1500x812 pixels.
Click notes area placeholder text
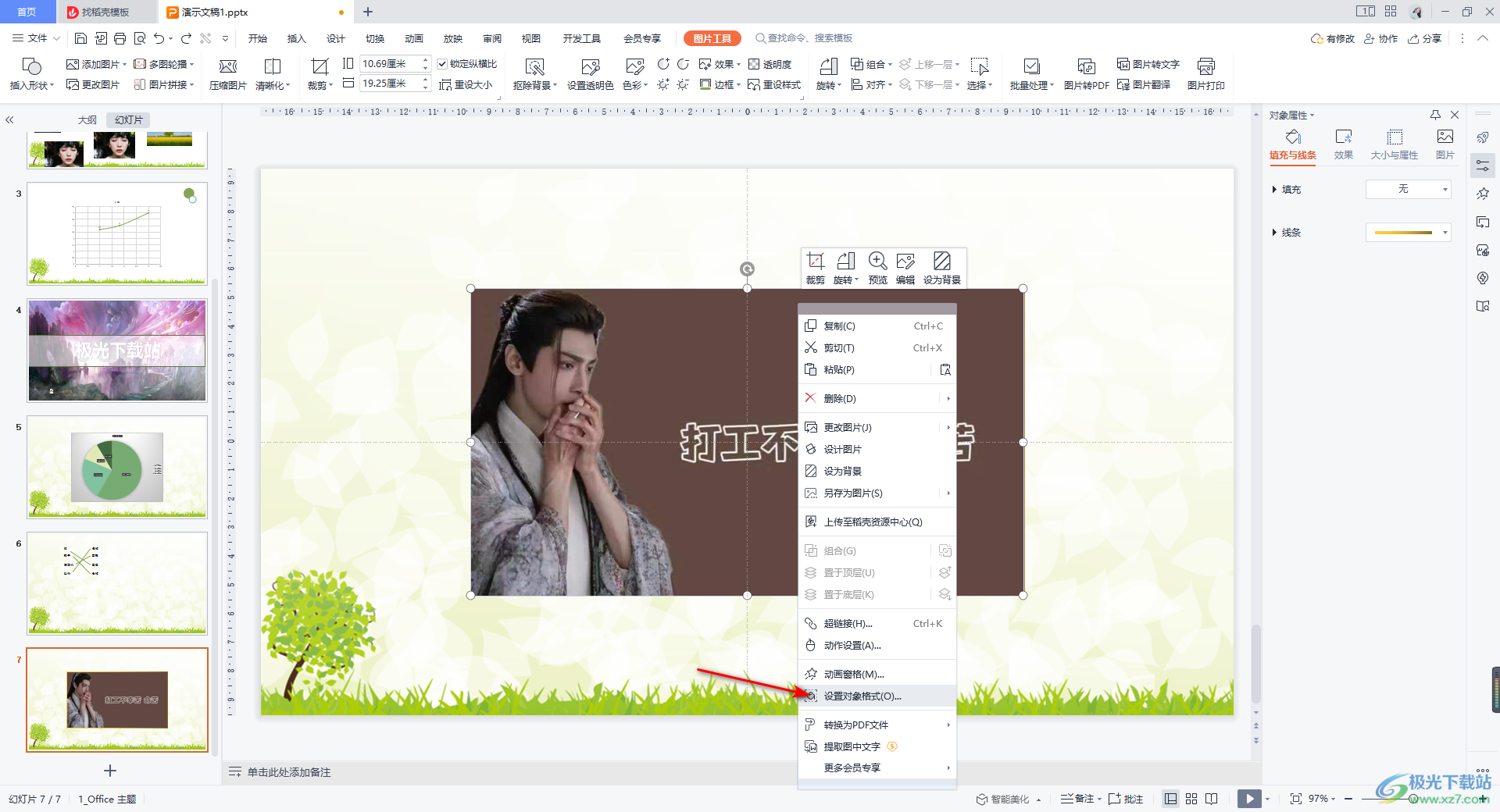289,772
